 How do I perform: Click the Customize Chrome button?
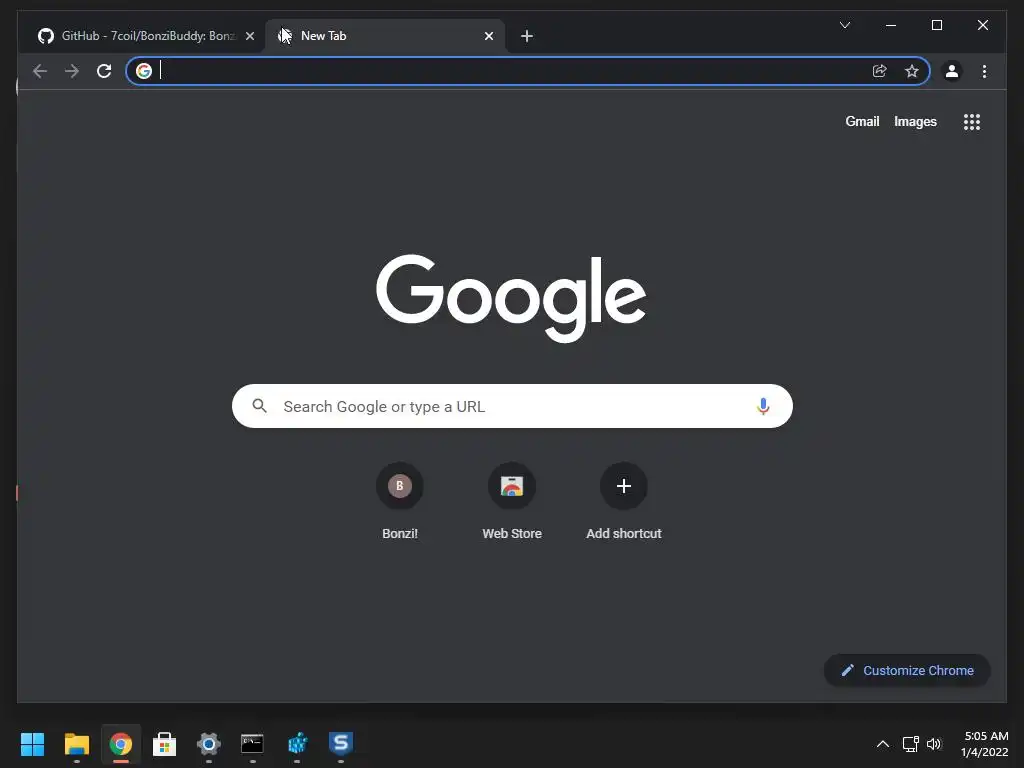click(x=907, y=671)
